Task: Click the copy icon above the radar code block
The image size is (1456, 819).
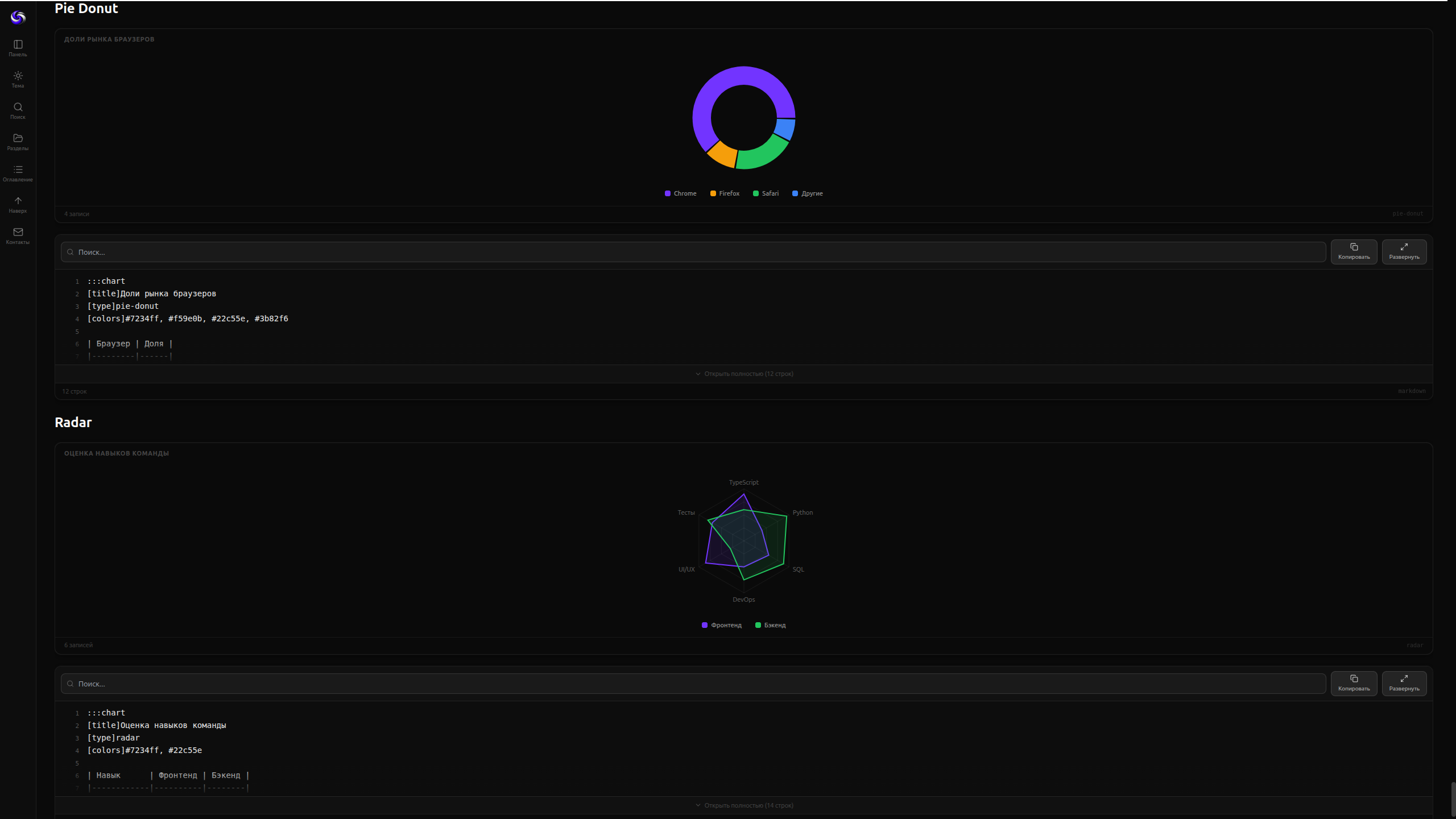Action: [1354, 679]
